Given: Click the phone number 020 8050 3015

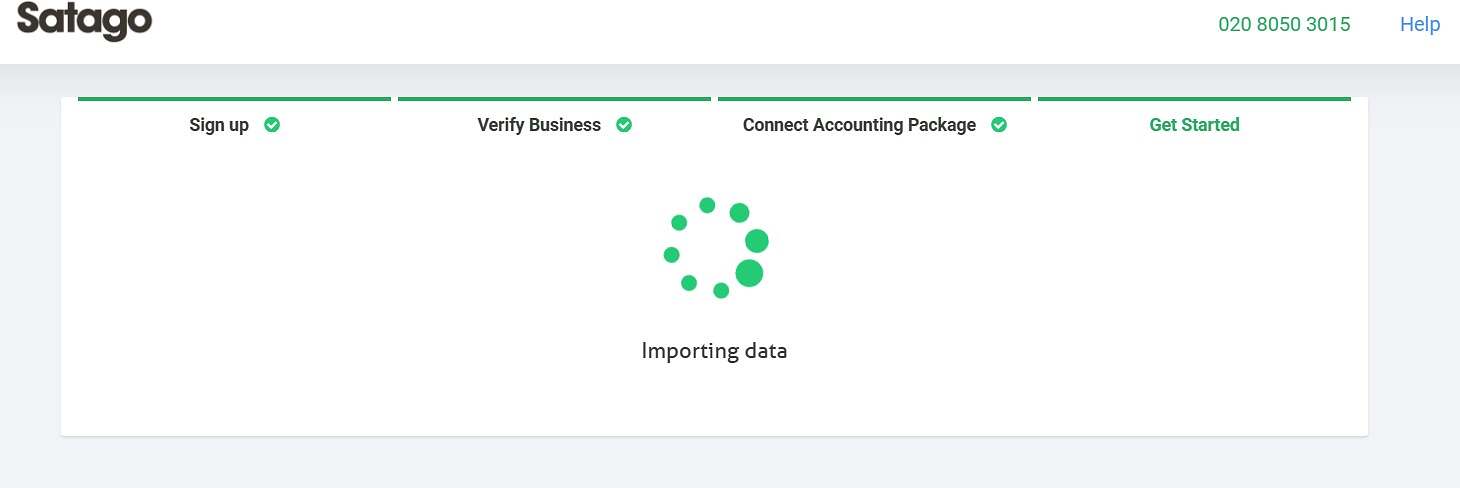Looking at the screenshot, I should point(1284,25).
